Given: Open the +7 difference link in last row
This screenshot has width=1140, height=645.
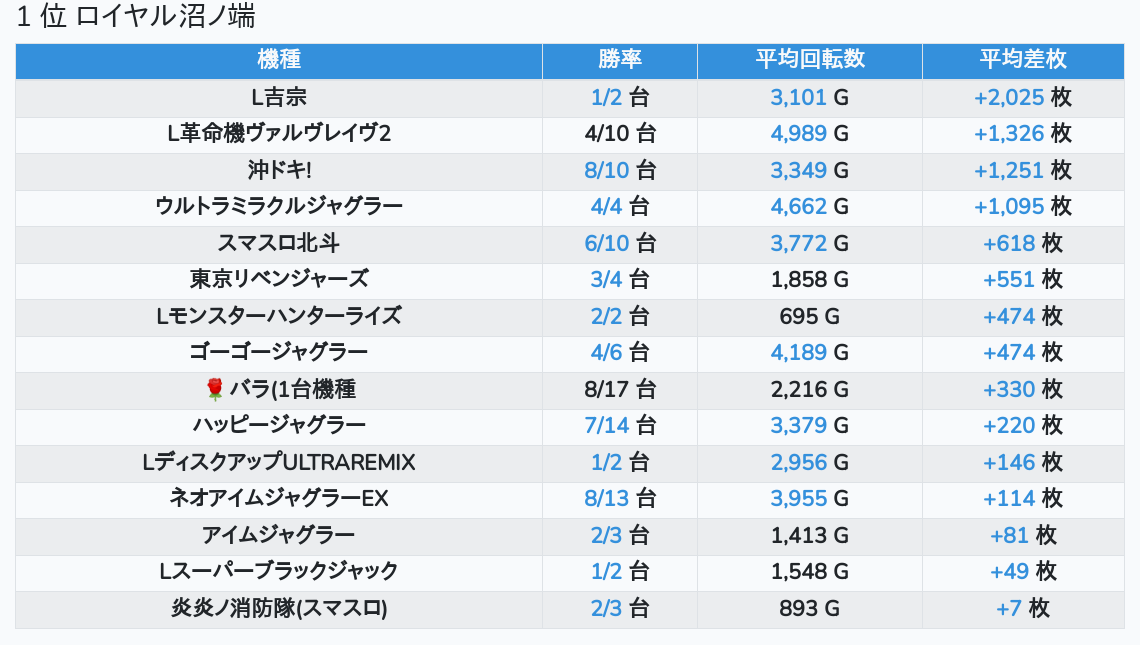Looking at the screenshot, I should pos(1009,608).
